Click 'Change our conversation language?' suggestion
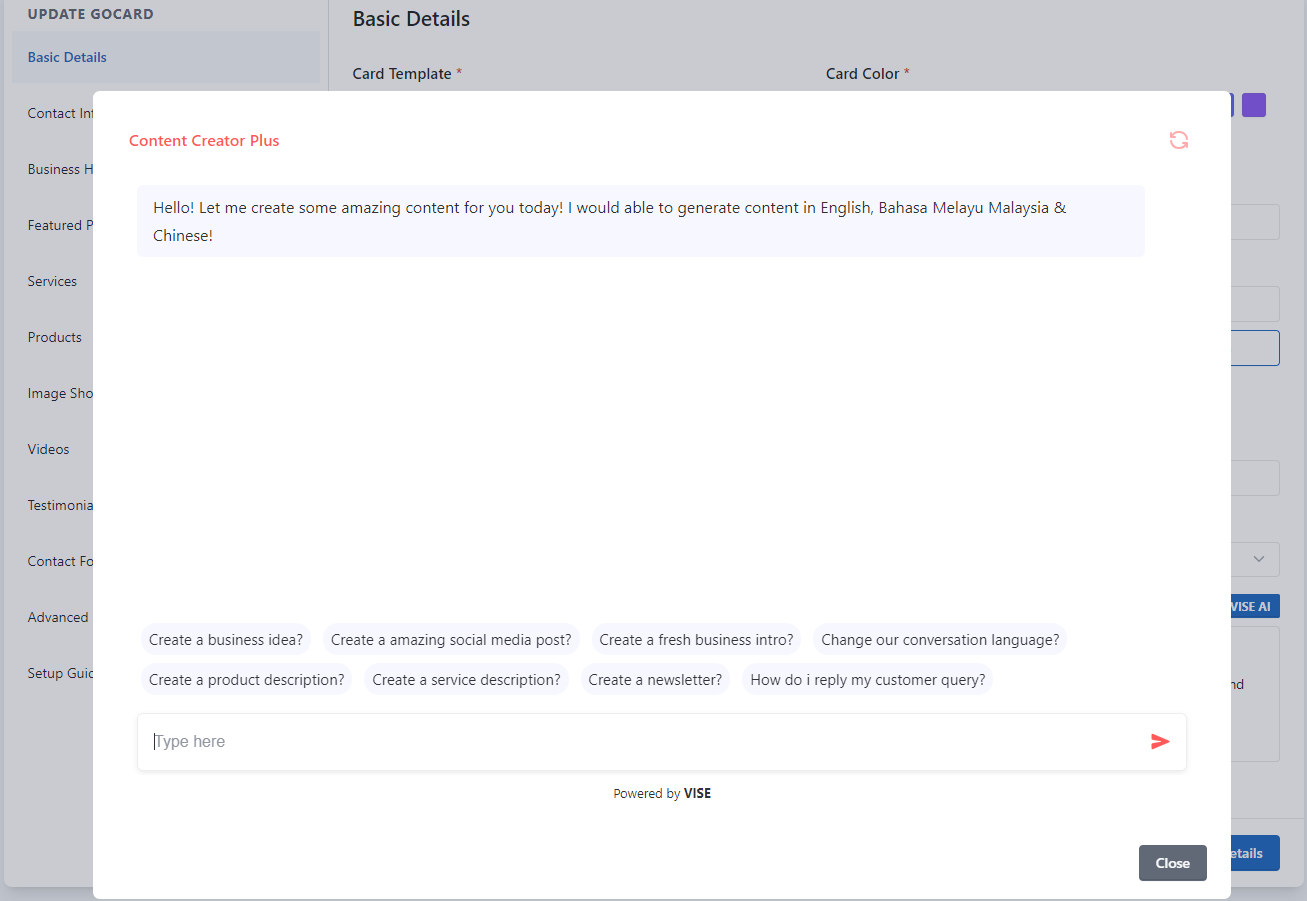 click(x=940, y=640)
